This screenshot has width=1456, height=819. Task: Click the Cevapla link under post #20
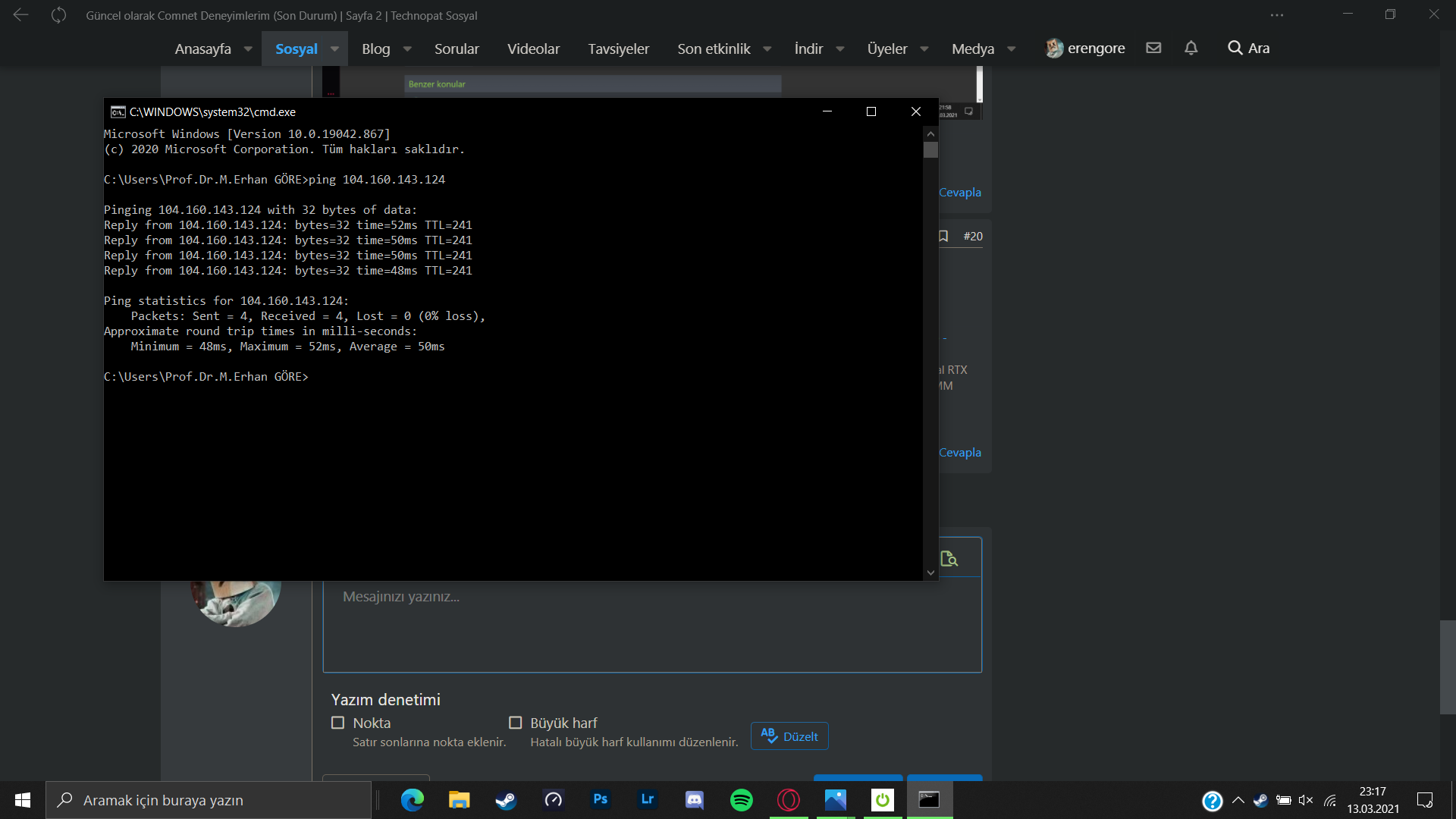(x=960, y=453)
